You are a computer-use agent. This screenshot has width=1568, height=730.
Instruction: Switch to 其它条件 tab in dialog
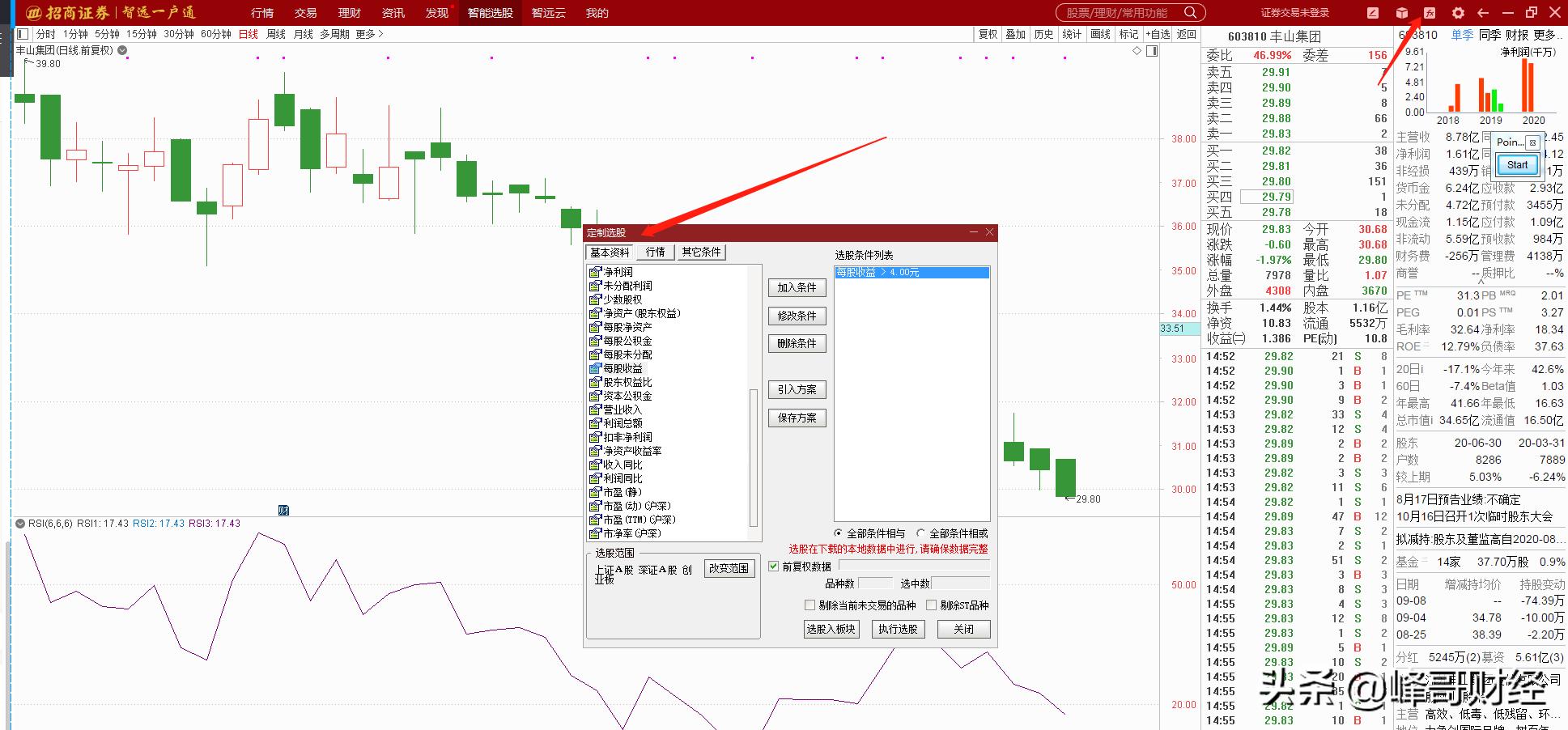(x=701, y=253)
